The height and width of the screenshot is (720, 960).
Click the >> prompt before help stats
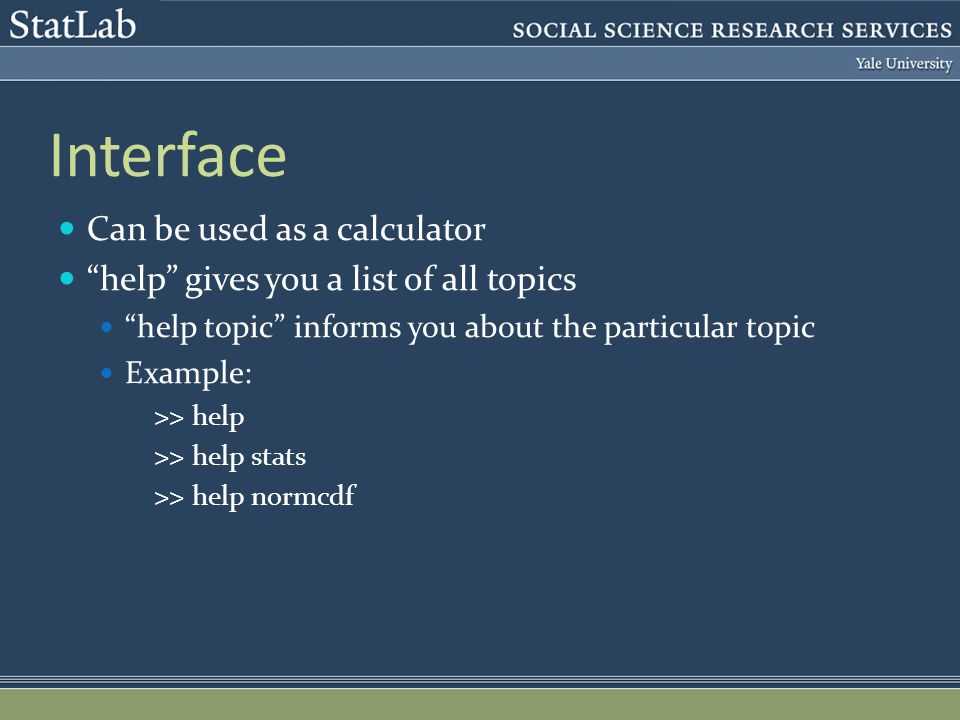pyautogui.click(x=169, y=459)
